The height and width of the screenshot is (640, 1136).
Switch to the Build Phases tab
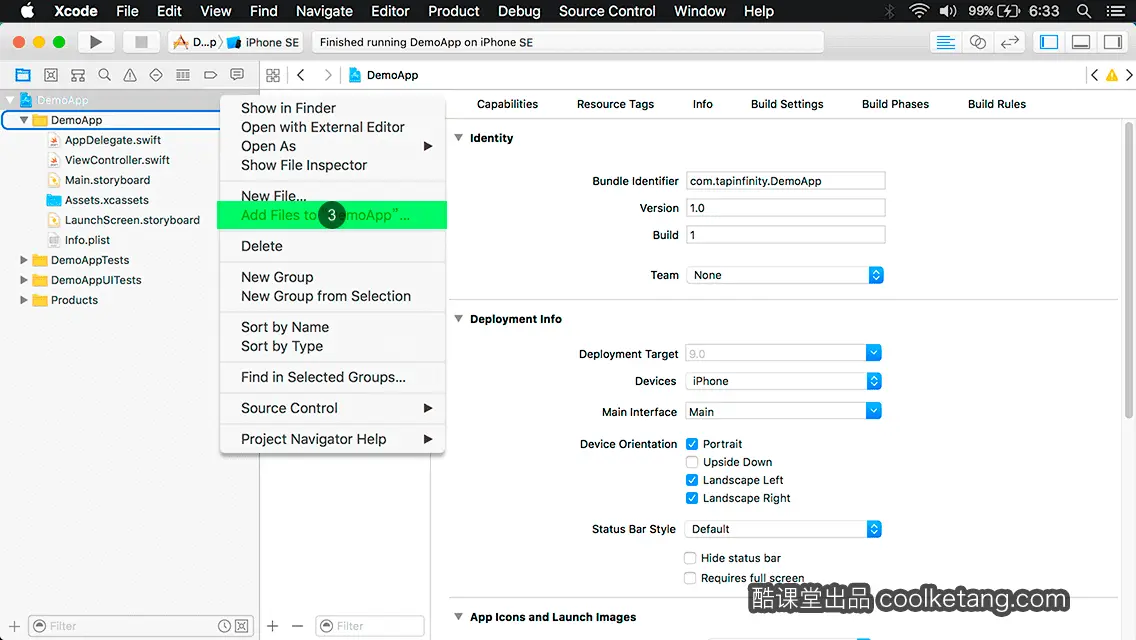[x=895, y=104]
